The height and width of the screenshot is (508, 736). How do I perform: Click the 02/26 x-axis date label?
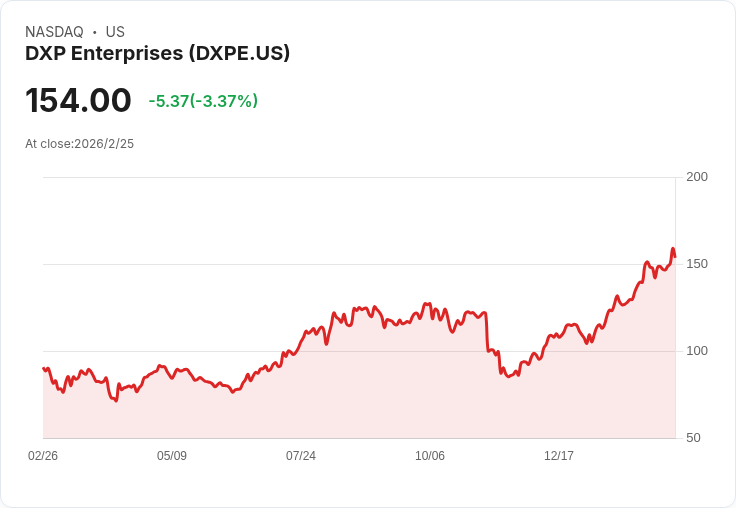click(43, 455)
